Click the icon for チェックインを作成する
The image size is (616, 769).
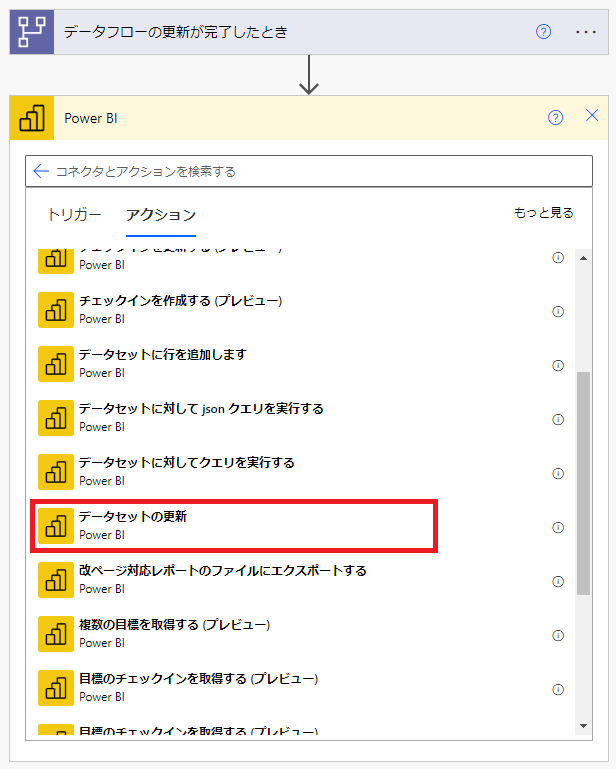(x=56, y=310)
